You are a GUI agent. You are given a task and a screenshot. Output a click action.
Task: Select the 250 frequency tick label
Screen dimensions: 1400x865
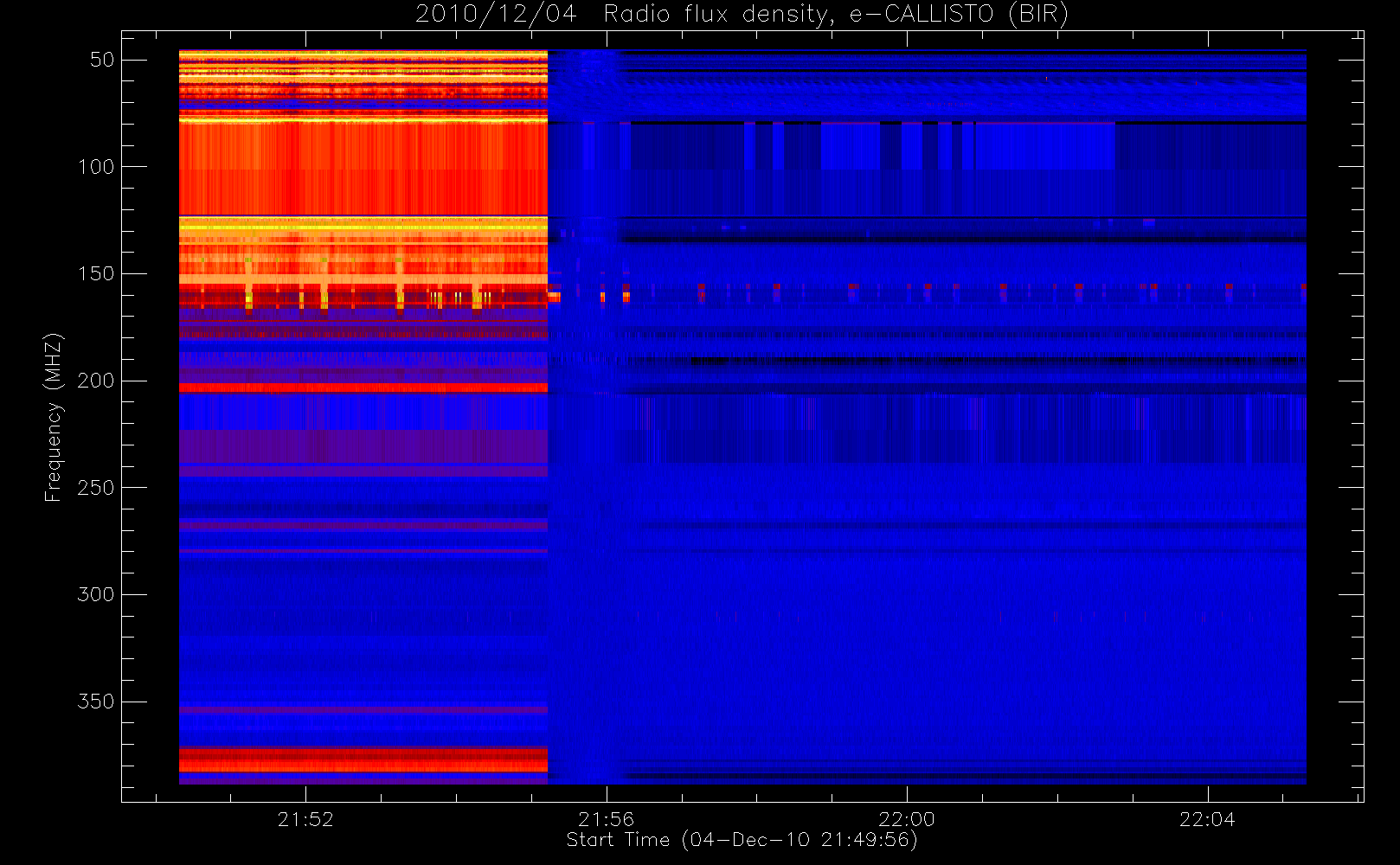click(x=96, y=488)
